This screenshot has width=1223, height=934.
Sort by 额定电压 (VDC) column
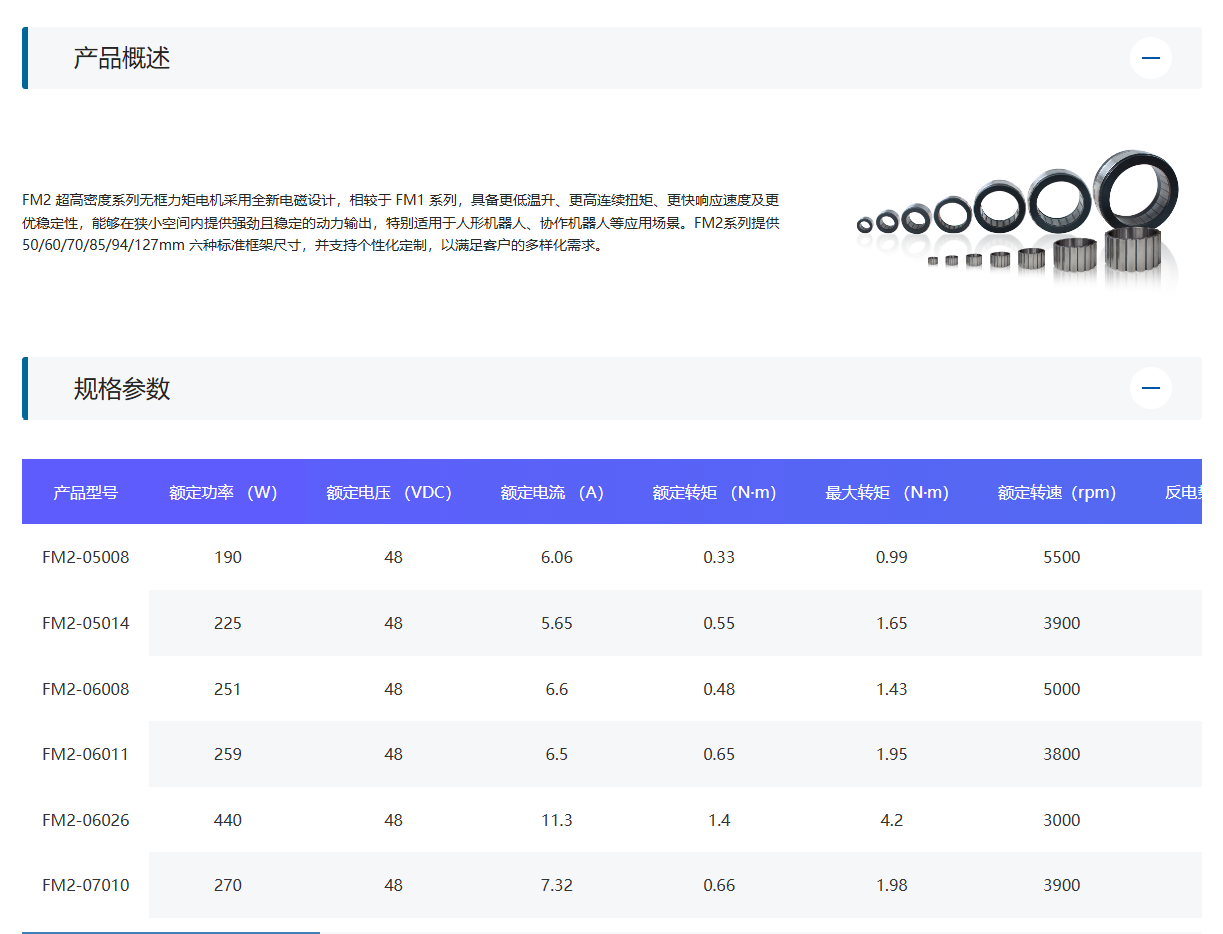coord(388,492)
